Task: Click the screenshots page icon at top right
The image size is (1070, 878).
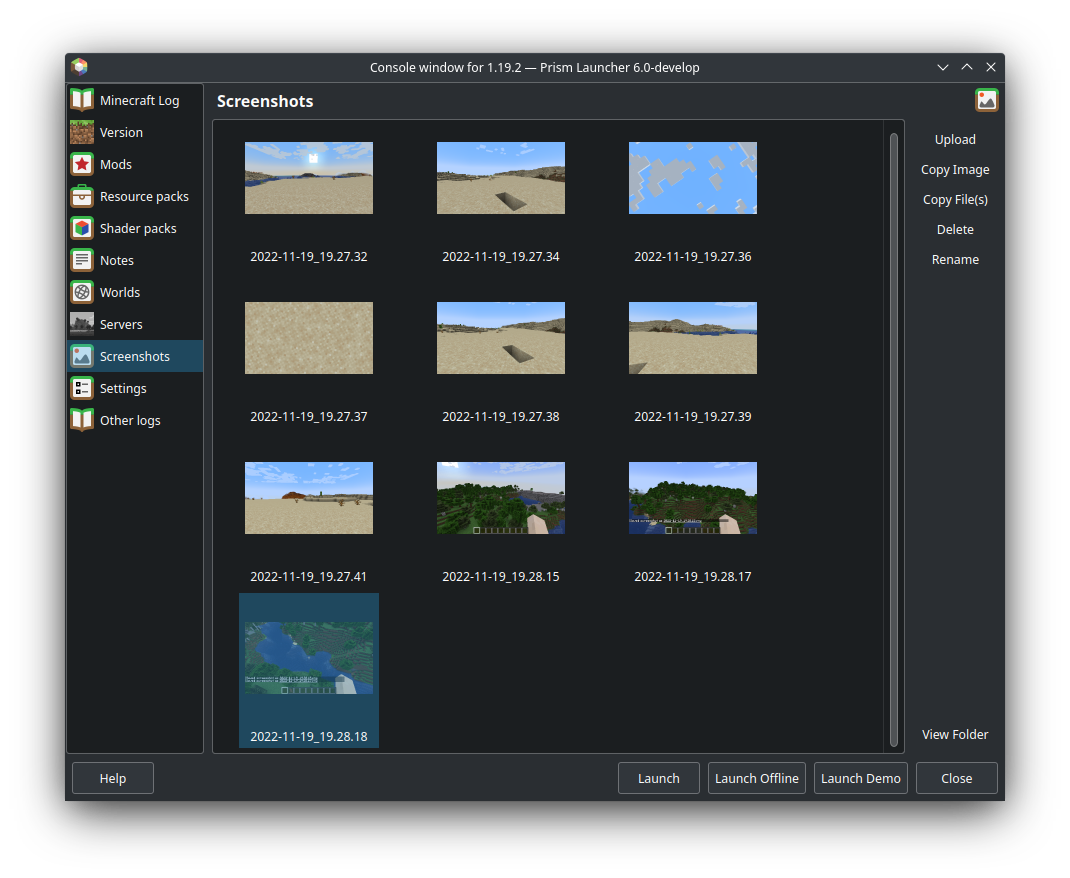Action: pos(986,100)
